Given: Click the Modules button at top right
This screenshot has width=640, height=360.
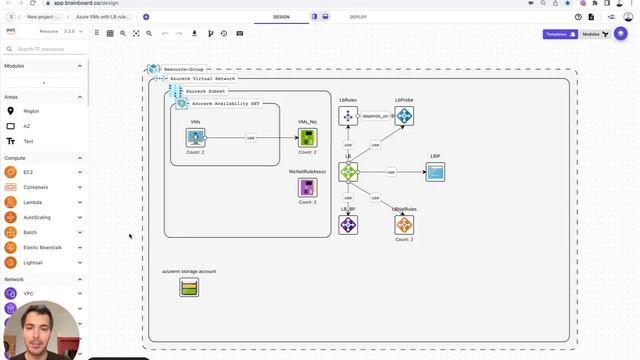Looking at the screenshot, I should click(x=595, y=34).
